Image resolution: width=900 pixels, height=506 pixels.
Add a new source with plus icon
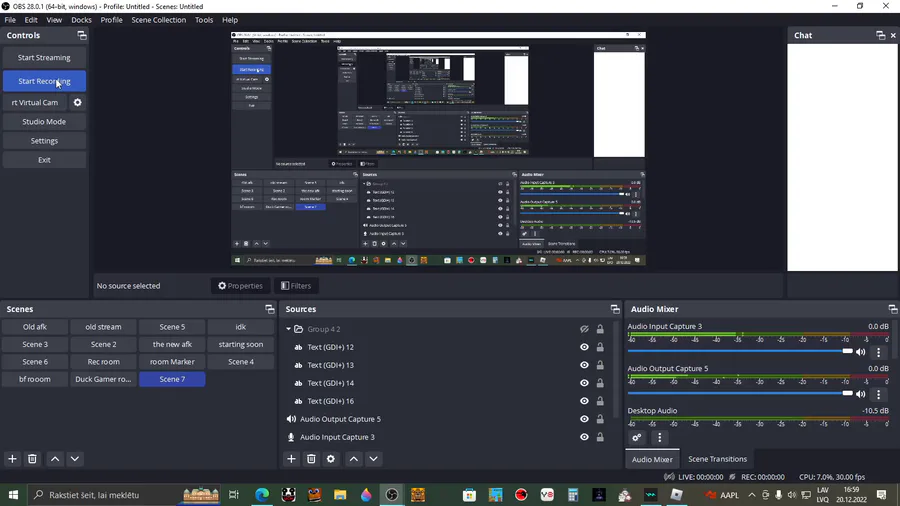coord(291,459)
